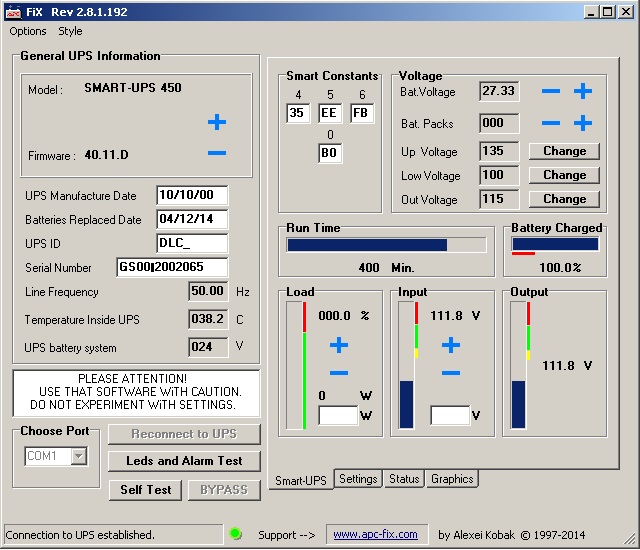640x550 pixels.
Task: Click Change button for Up Voltage
Action: coord(564,151)
